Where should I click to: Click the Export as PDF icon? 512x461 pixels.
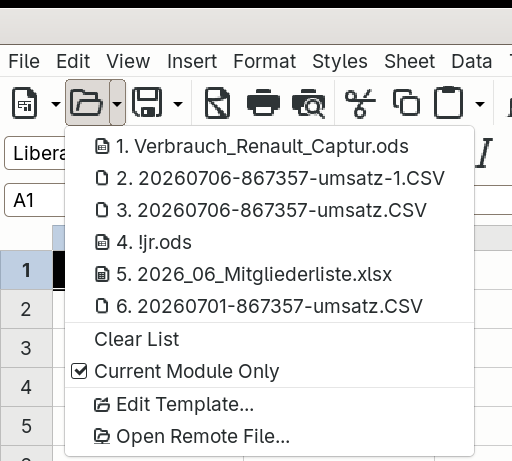click(x=217, y=103)
